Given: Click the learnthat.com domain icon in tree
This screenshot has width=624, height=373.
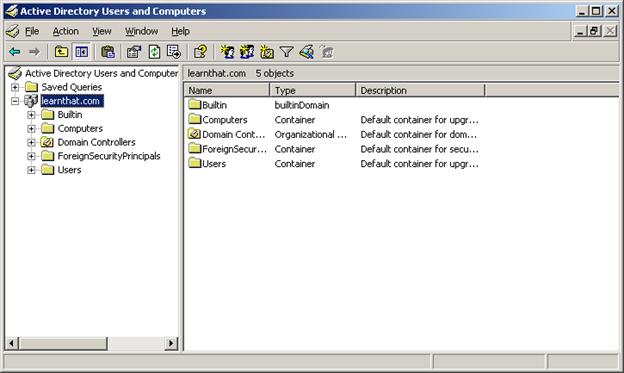Looking at the screenshot, I should (x=31, y=101).
